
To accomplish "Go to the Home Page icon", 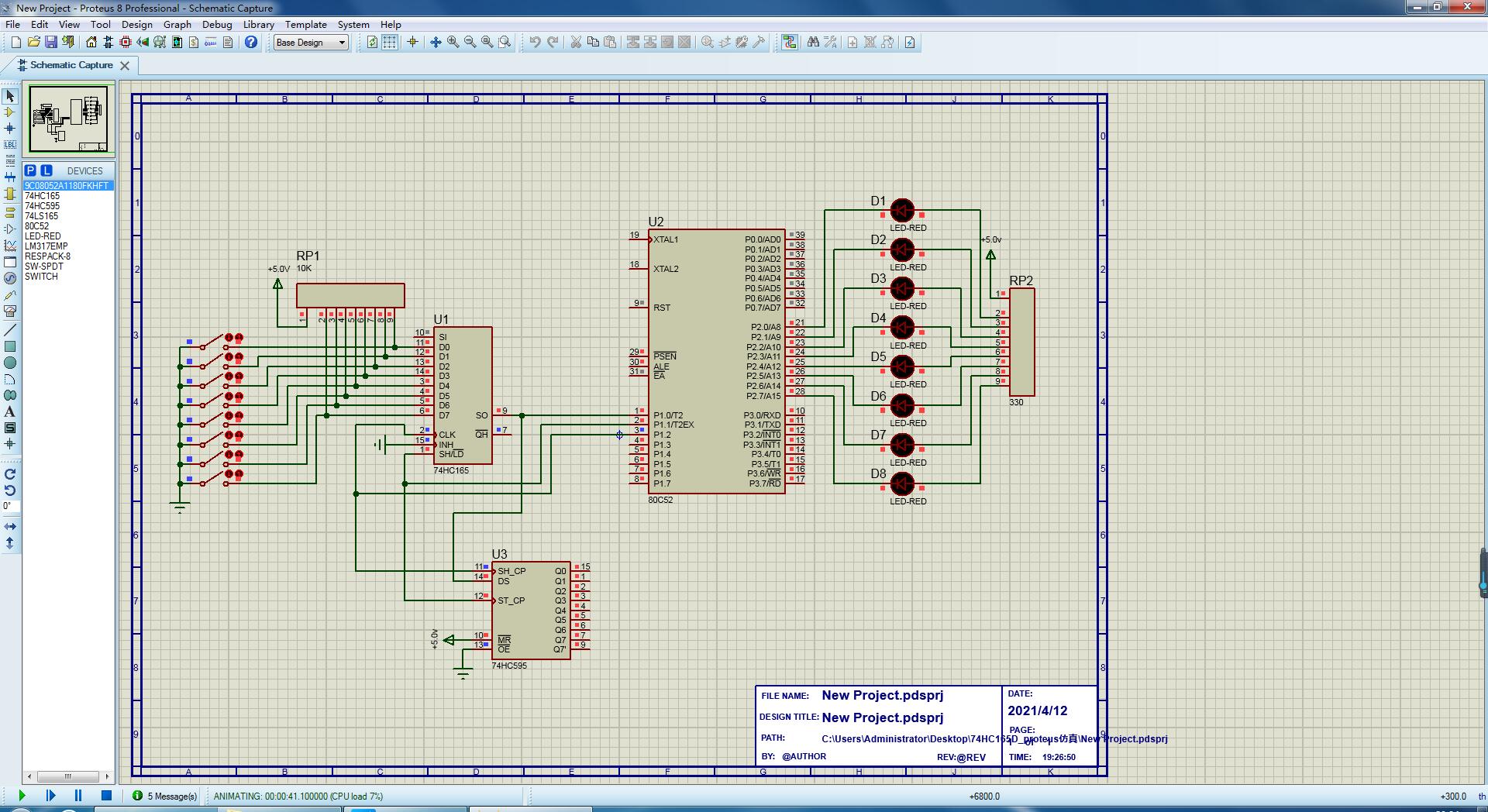I will [x=91, y=43].
